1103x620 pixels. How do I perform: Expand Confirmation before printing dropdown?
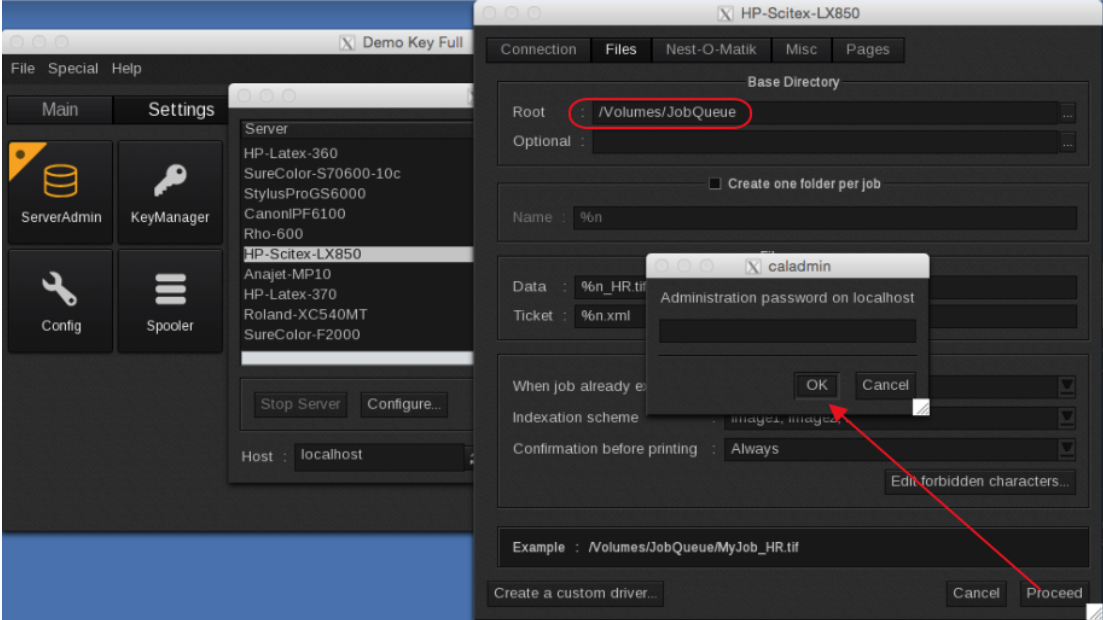(1067, 449)
